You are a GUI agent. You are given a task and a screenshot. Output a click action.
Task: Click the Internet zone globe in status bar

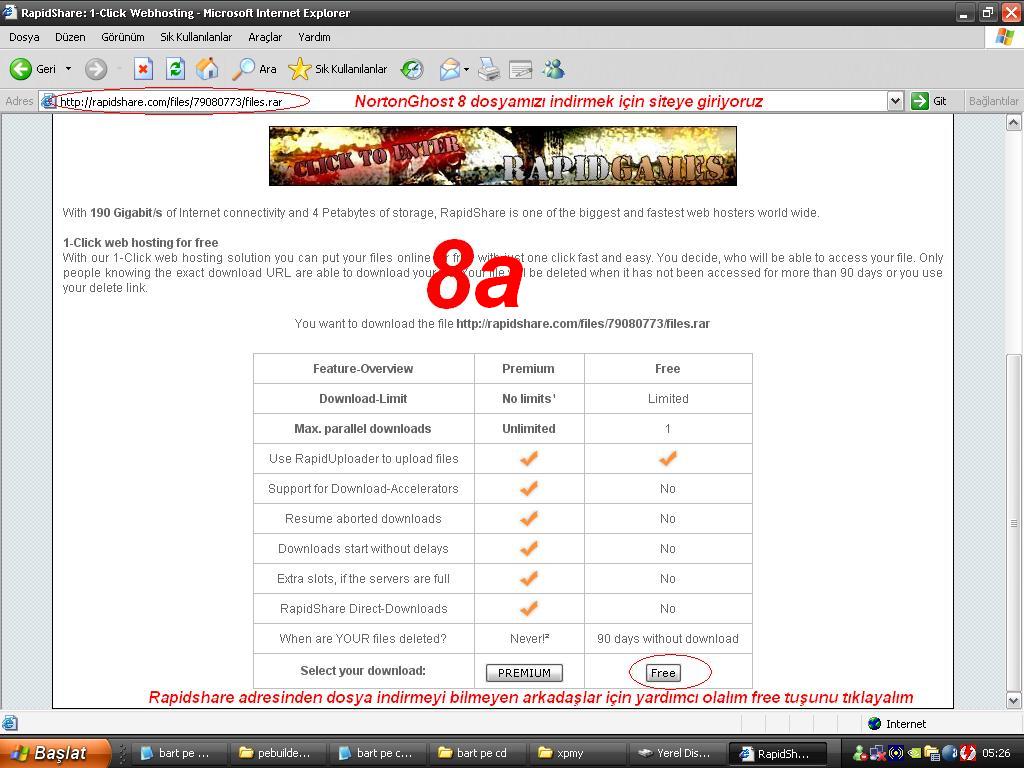[874, 724]
